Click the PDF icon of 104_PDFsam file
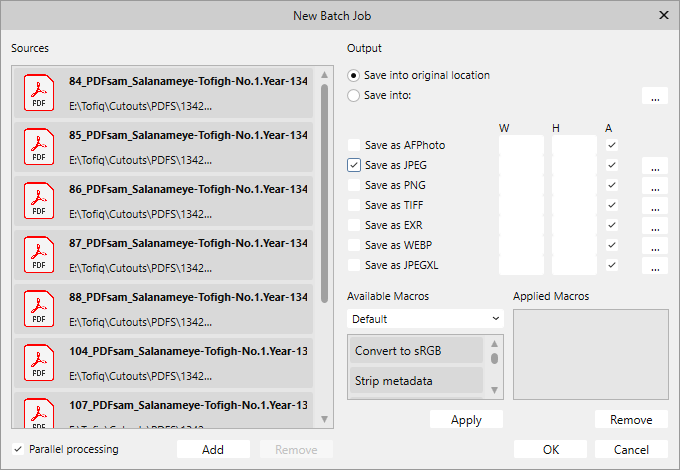 click(x=39, y=361)
